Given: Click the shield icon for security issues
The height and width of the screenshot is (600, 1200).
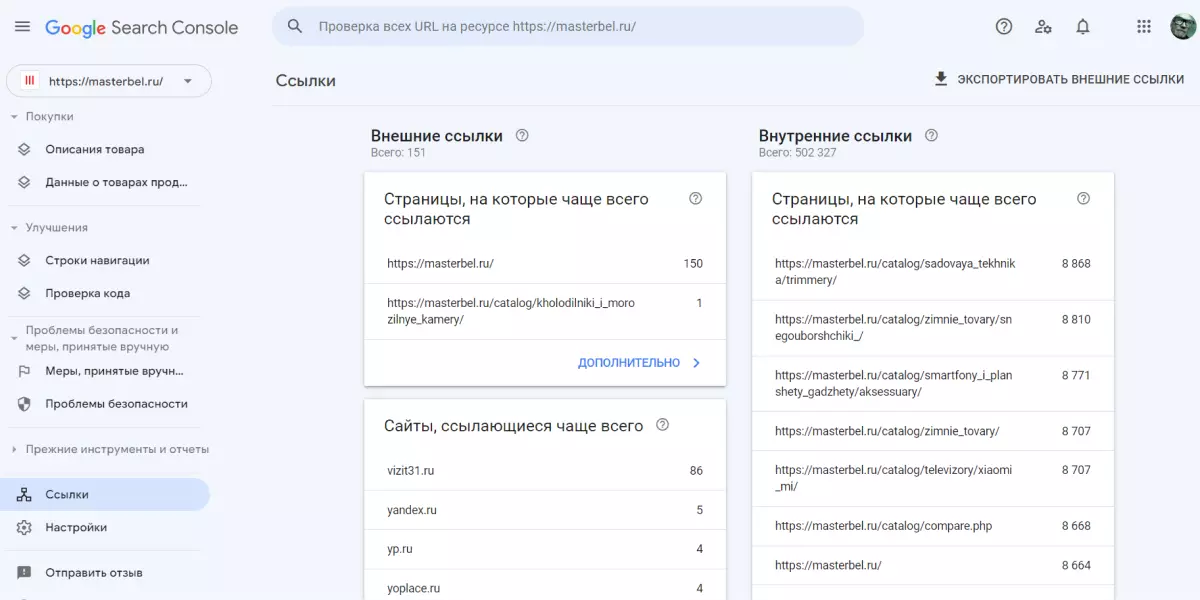Looking at the screenshot, I should click(25, 404).
